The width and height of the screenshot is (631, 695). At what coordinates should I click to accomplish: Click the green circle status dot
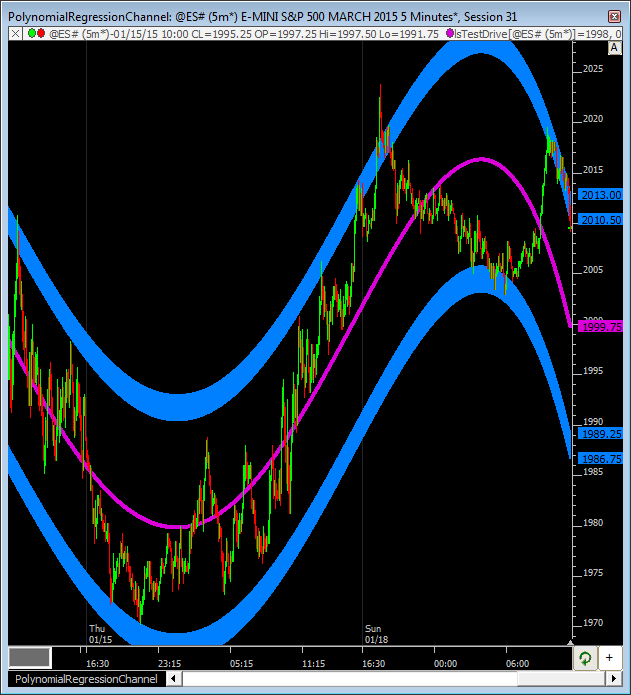coord(30,33)
